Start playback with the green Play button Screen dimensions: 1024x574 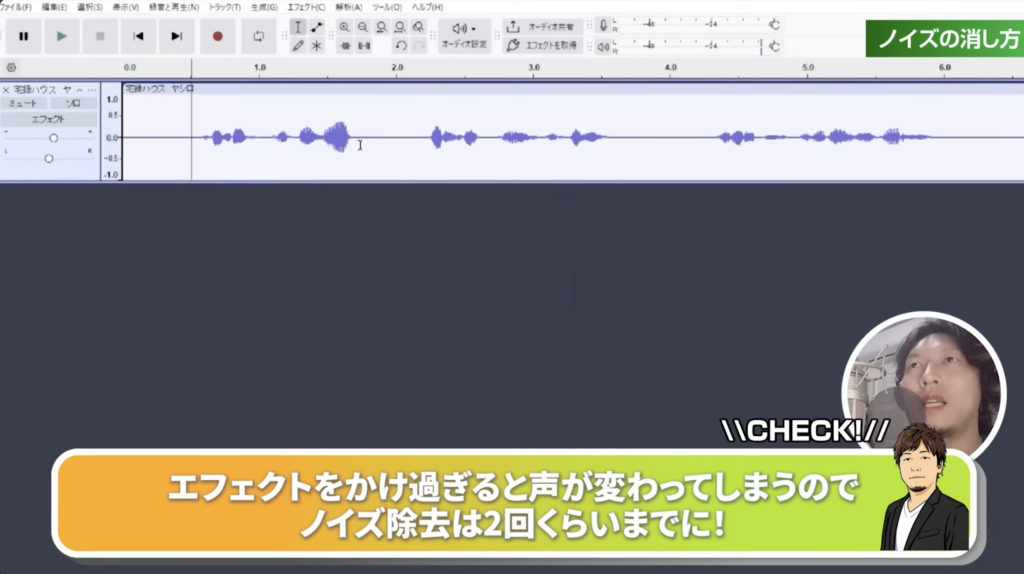[62, 37]
